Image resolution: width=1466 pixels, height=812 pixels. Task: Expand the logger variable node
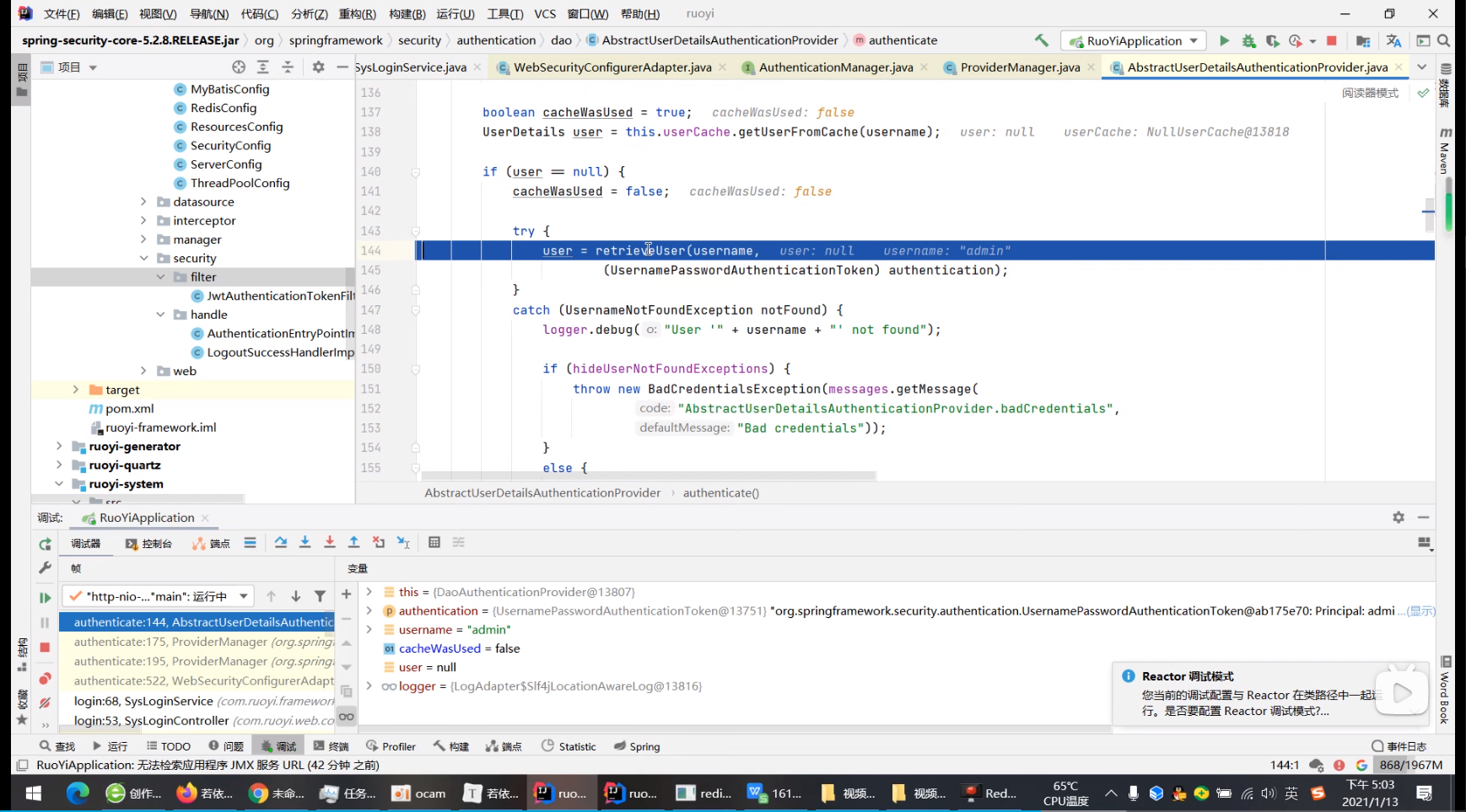pyautogui.click(x=369, y=686)
